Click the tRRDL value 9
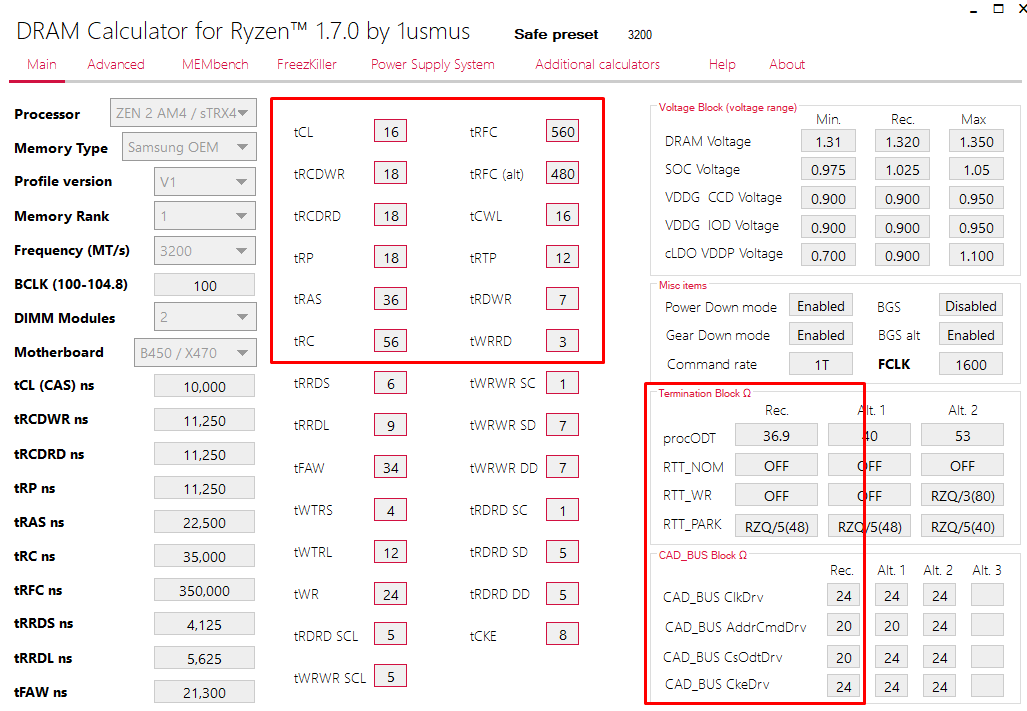The width and height of the screenshot is (1027, 711). point(390,424)
